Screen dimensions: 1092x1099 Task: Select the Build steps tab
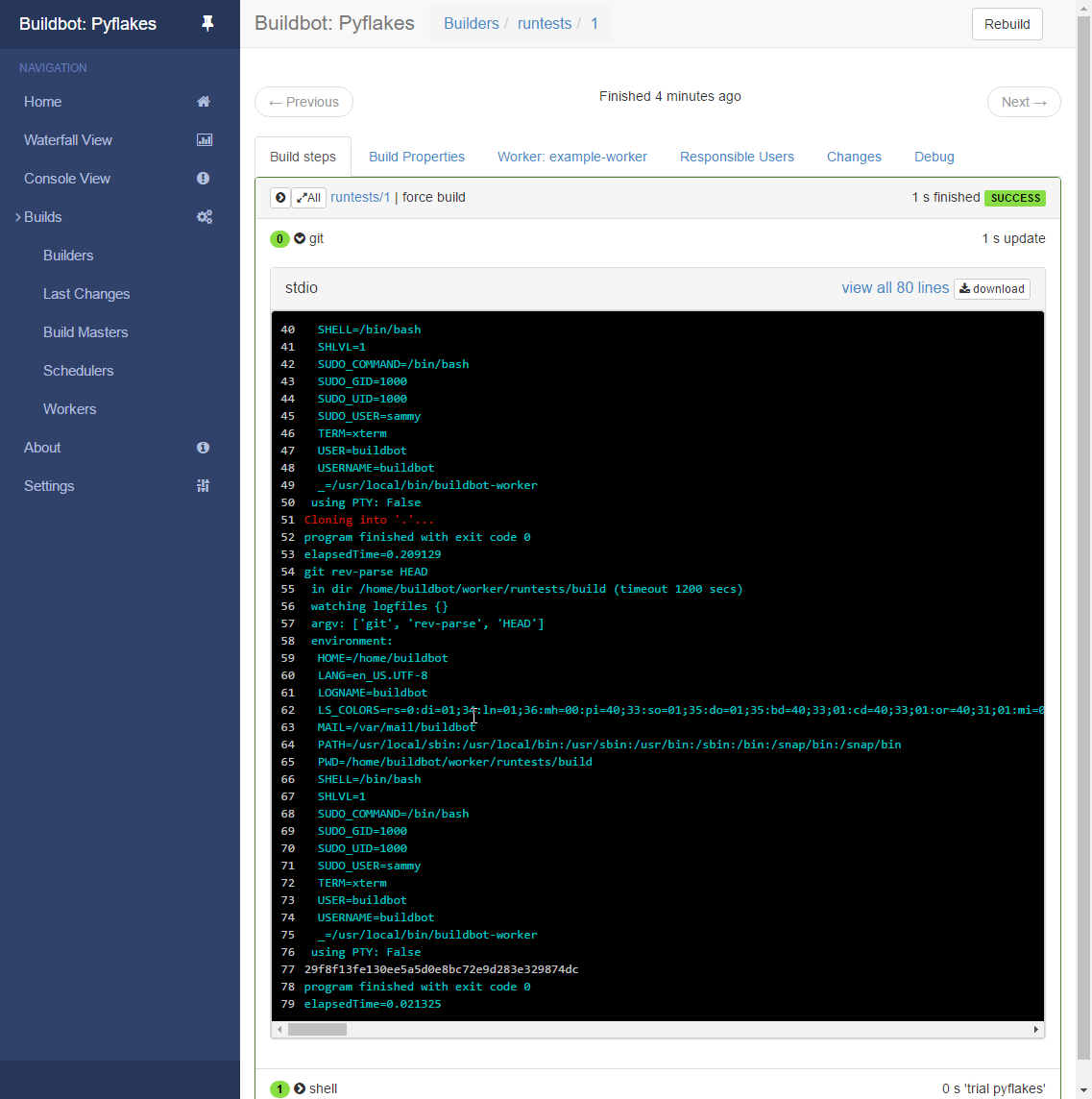303,157
